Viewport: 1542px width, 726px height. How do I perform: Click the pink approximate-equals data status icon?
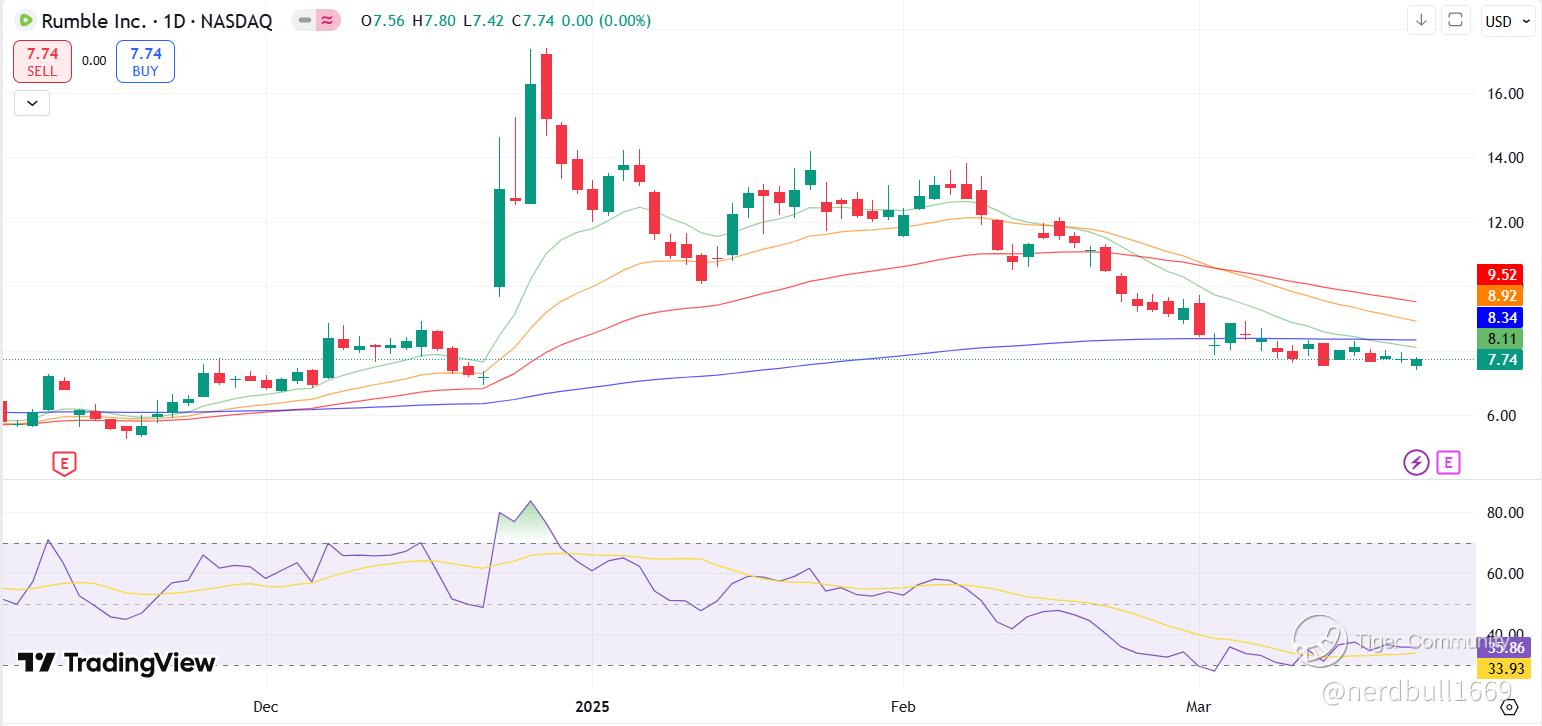328,20
